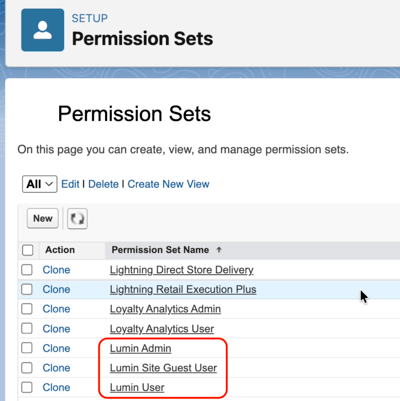Clone the Lumin Site Guest User set
This screenshot has width=400, height=401.
[56, 368]
